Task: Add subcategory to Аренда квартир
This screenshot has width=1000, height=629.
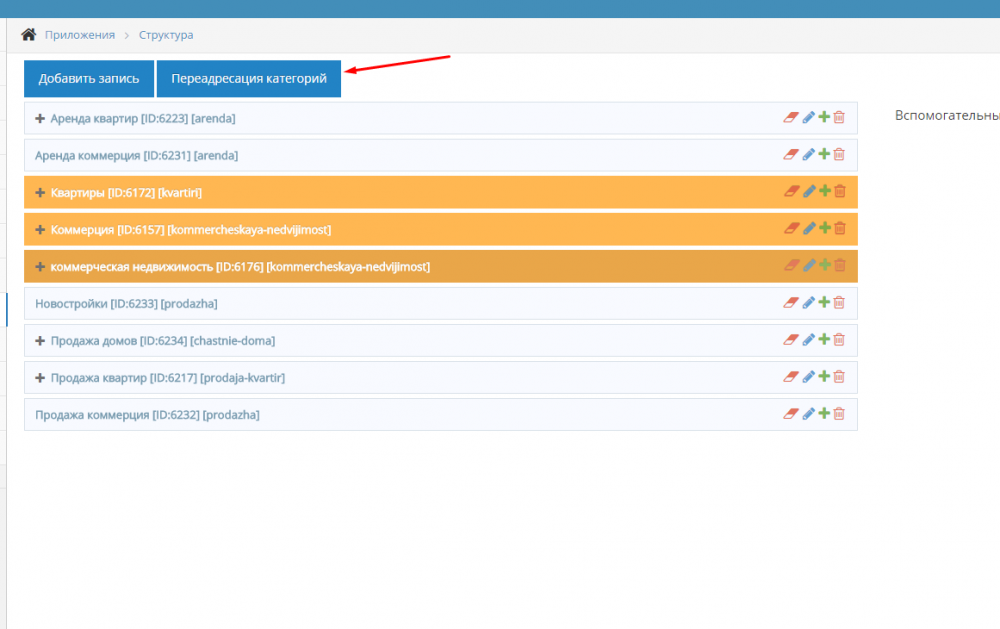Action: coord(824,117)
